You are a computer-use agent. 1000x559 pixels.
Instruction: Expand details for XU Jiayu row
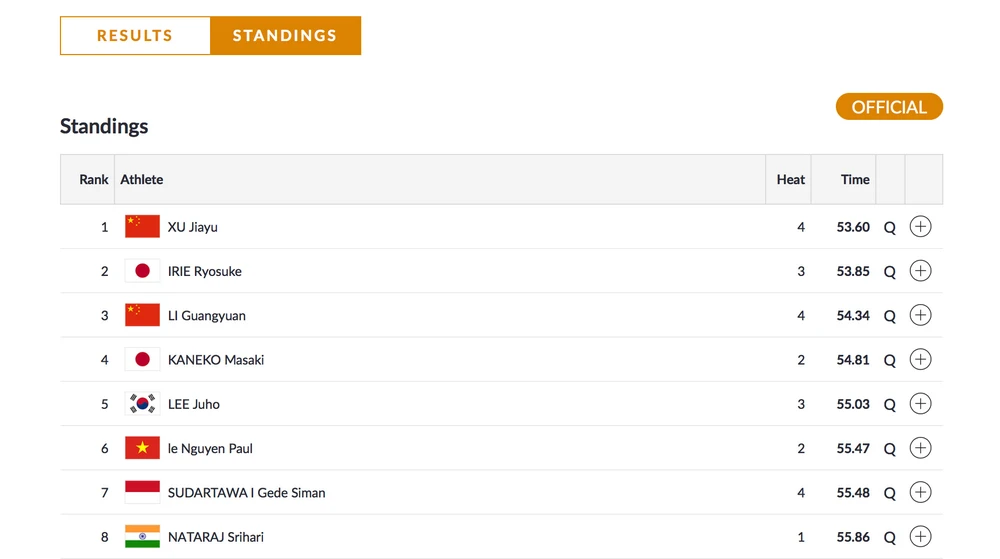(920, 227)
